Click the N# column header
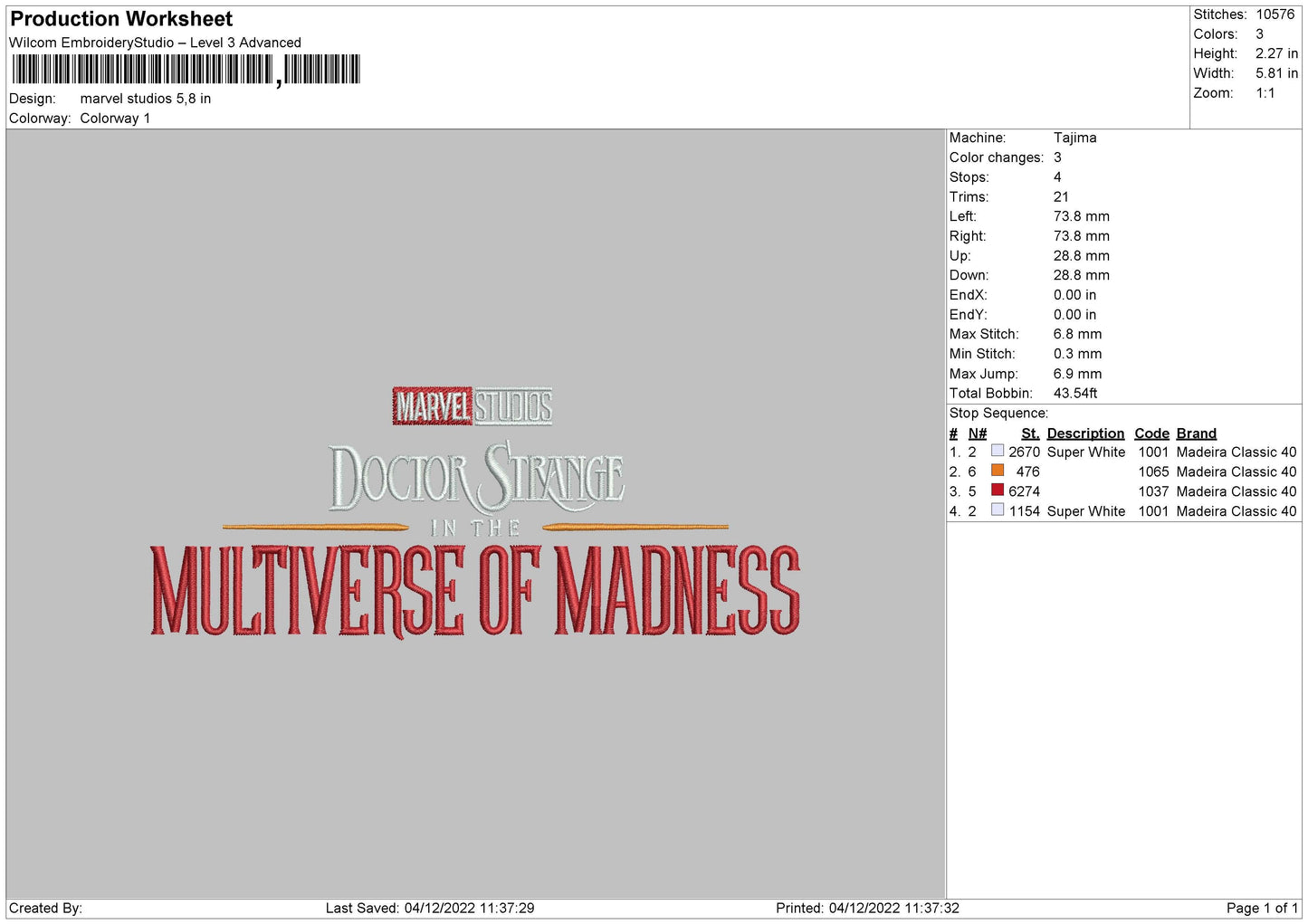The width and height of the screenshot is (1308, 924). [x=977, y=433]
